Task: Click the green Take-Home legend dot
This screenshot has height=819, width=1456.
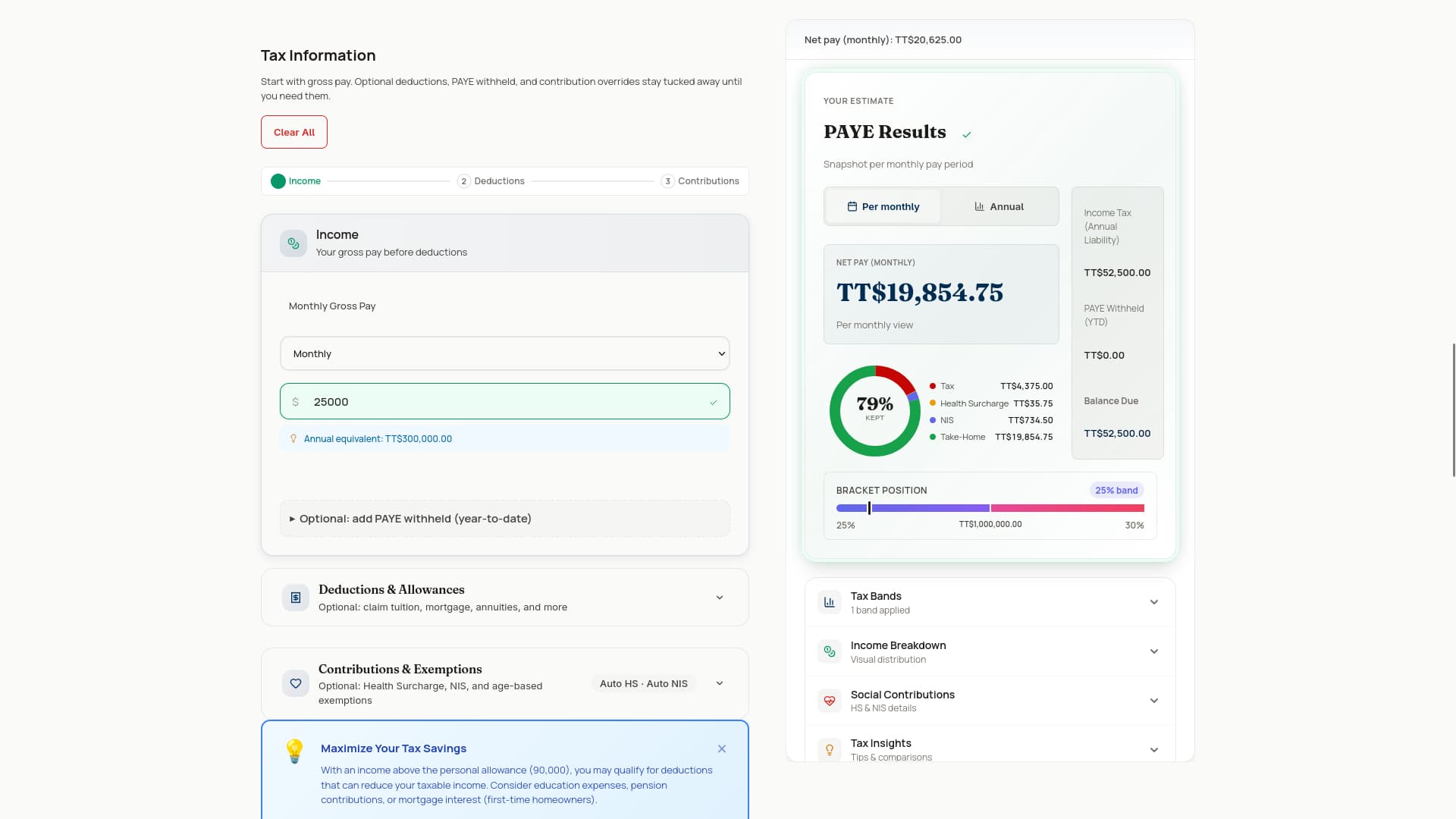Action: pyautogui.click(x=933, y=437)
